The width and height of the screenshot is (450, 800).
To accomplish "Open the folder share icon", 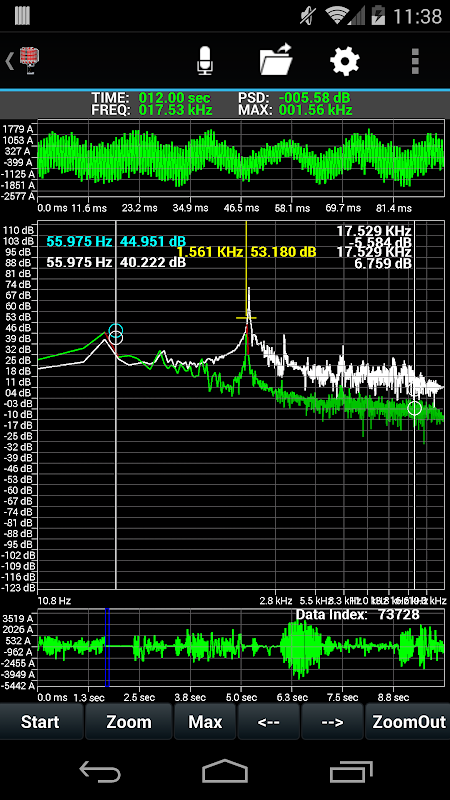I will 276,60.
